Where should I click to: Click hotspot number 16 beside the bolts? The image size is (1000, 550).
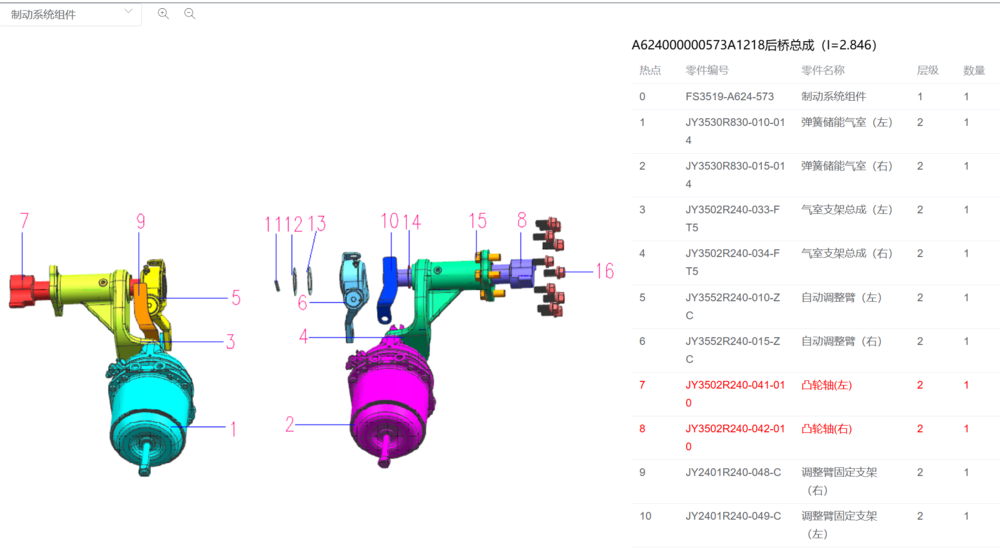pyautogui.click(x=604, y=271)
